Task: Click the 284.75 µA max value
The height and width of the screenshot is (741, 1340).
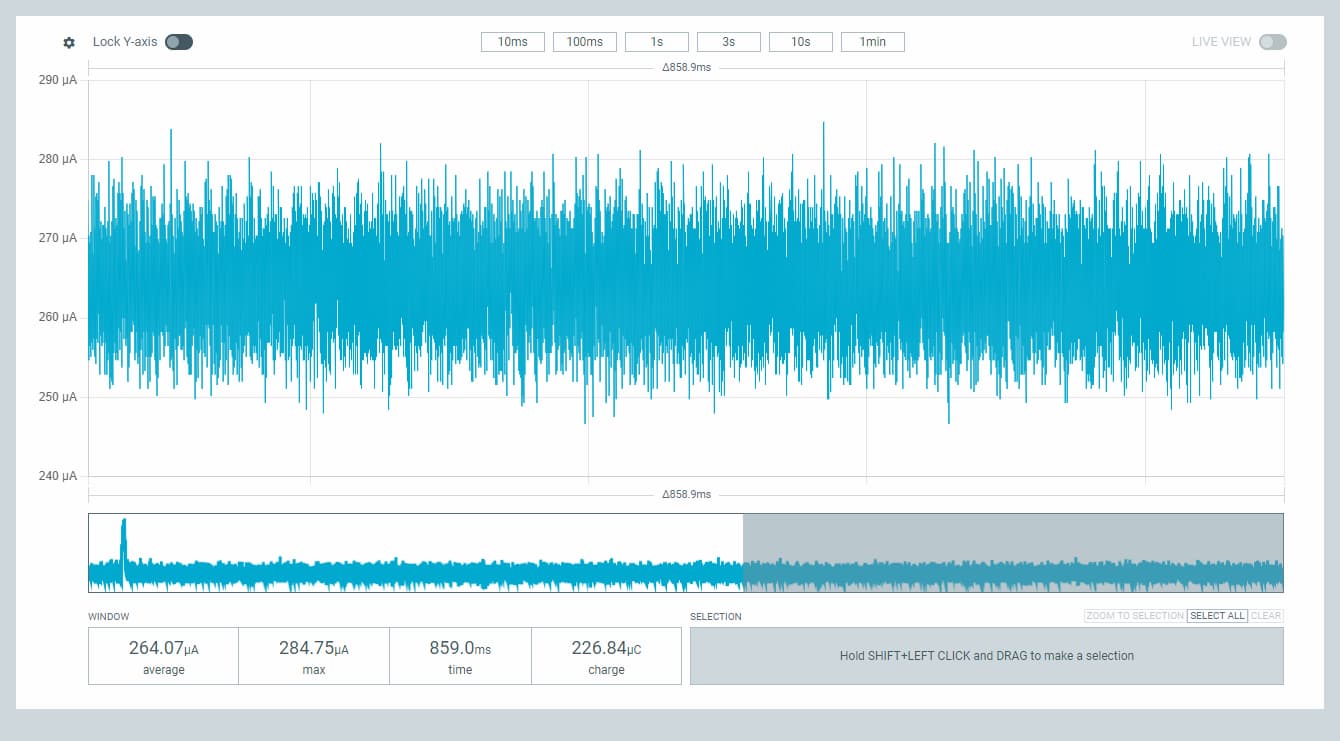Action: [314, 649]
